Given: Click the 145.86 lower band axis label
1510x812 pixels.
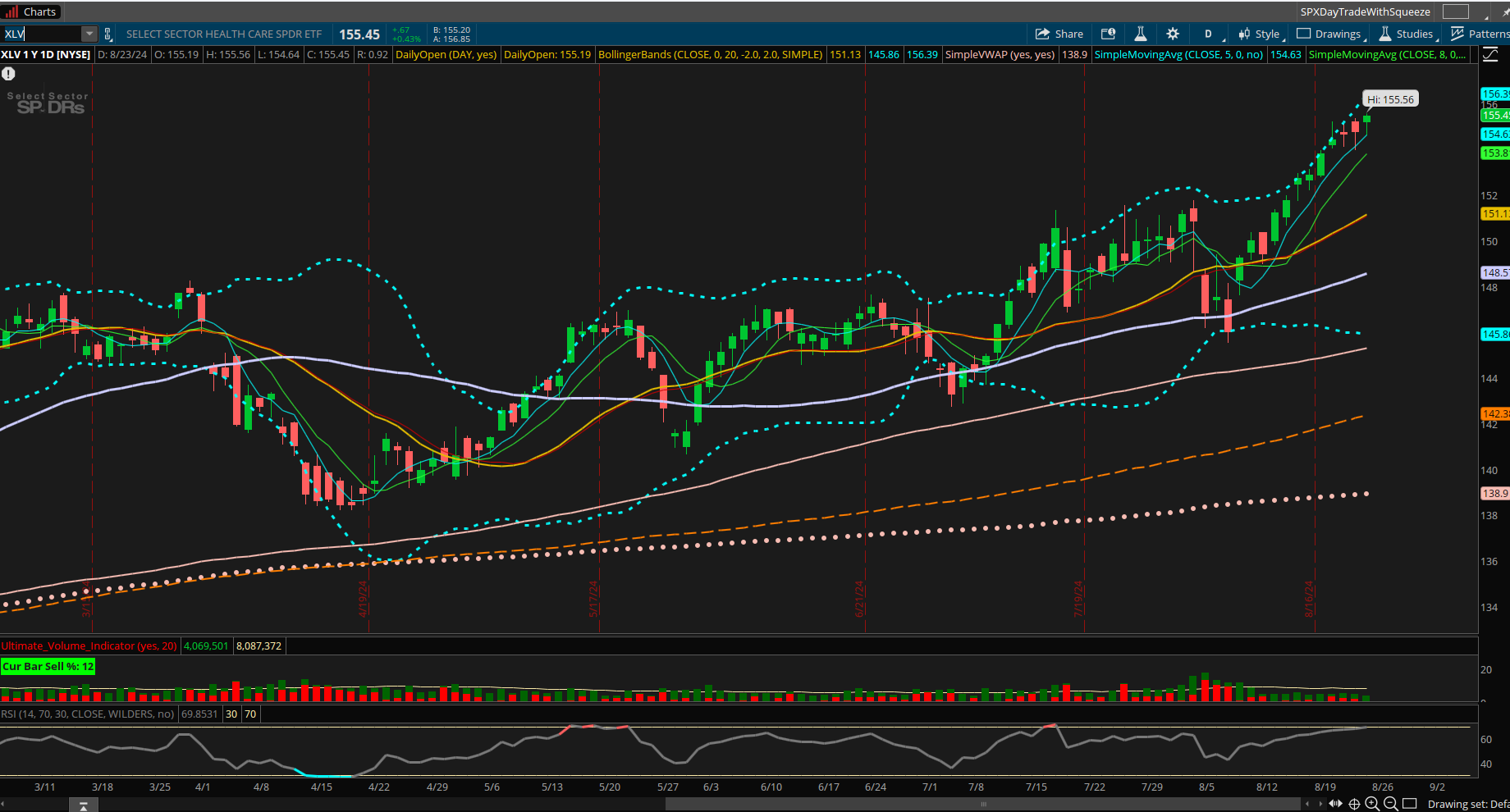Looking at the screenshot, I should pos(1494,334).
